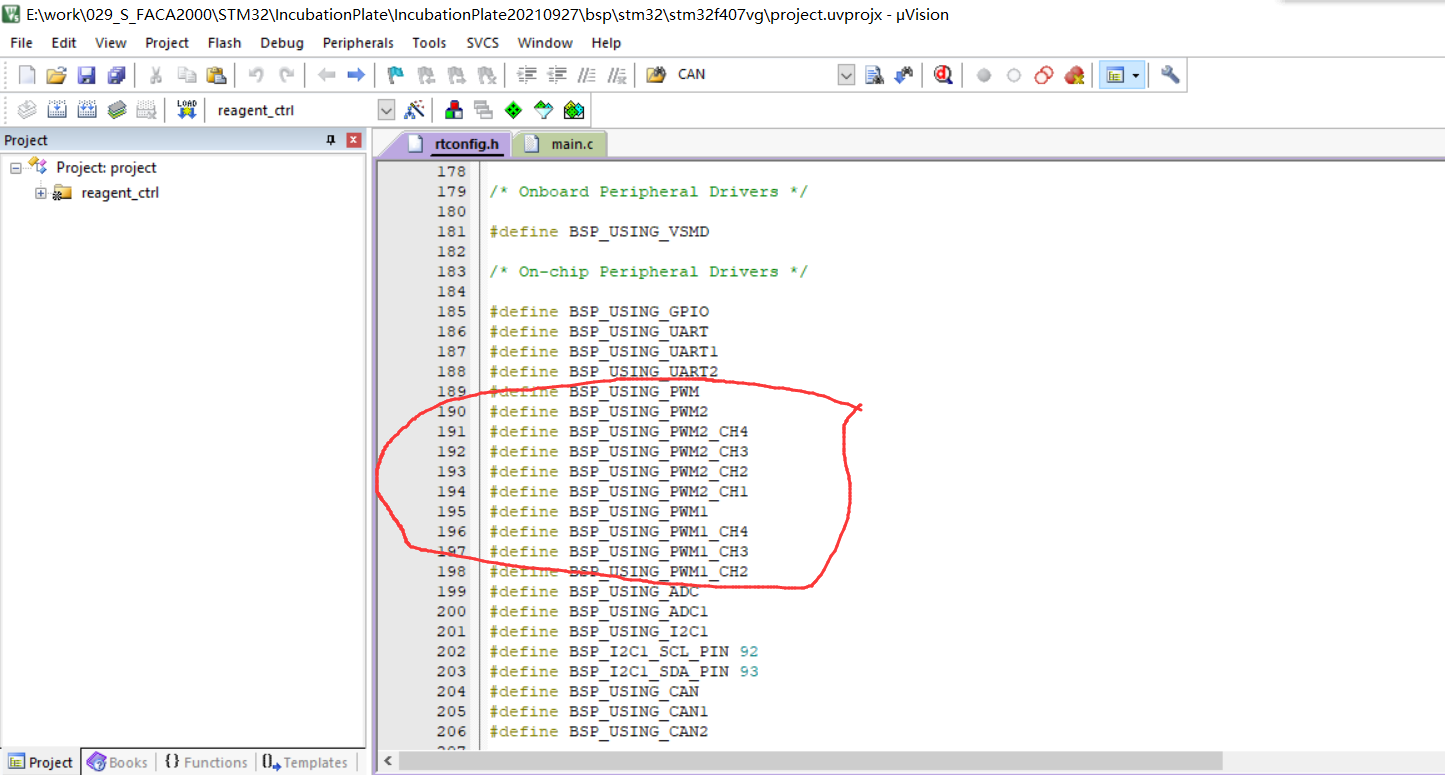Image resolution: width=1445 pixels, height=775 pixels.
Task: Click the editor horizontal scrollbar
Action: point(800,762)
